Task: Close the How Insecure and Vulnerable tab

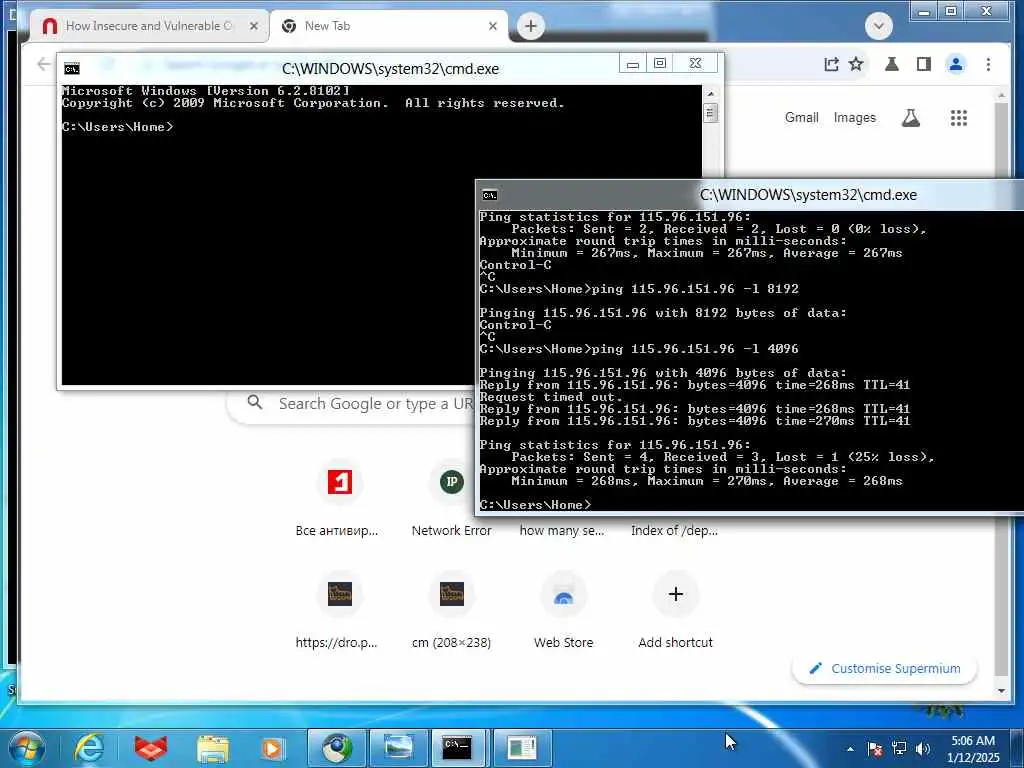Action: click(254, 26)
